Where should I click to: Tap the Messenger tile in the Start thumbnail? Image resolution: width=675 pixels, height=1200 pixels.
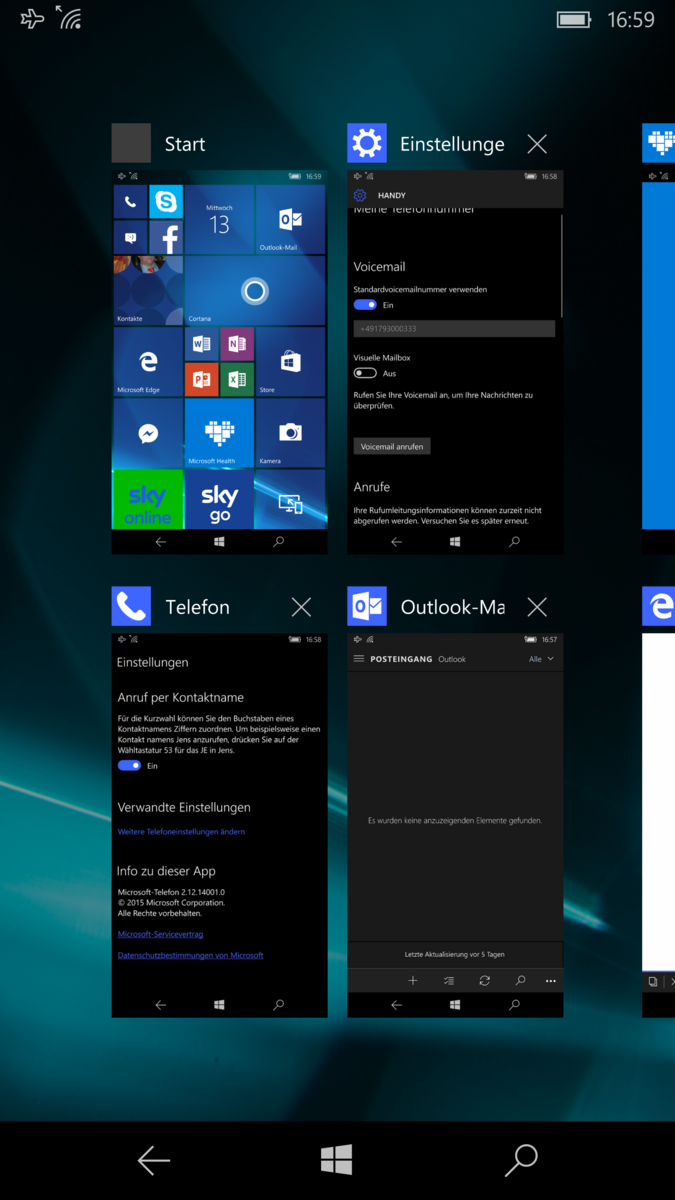click(x=148, y=433)
